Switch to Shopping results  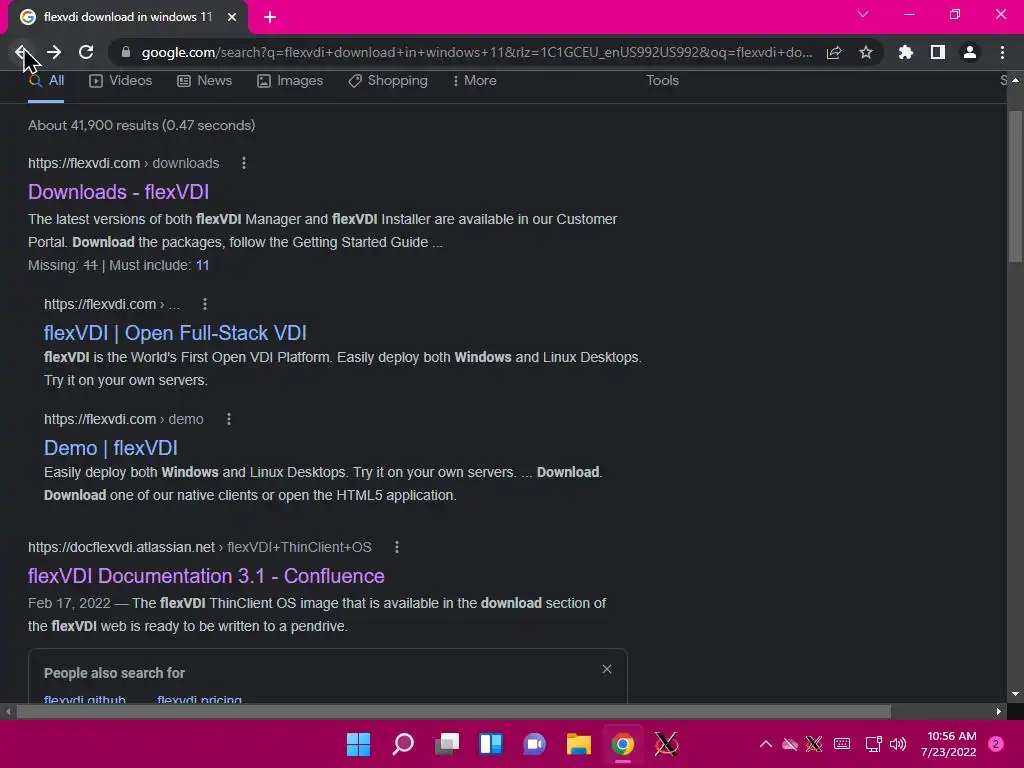coord(388,81)
